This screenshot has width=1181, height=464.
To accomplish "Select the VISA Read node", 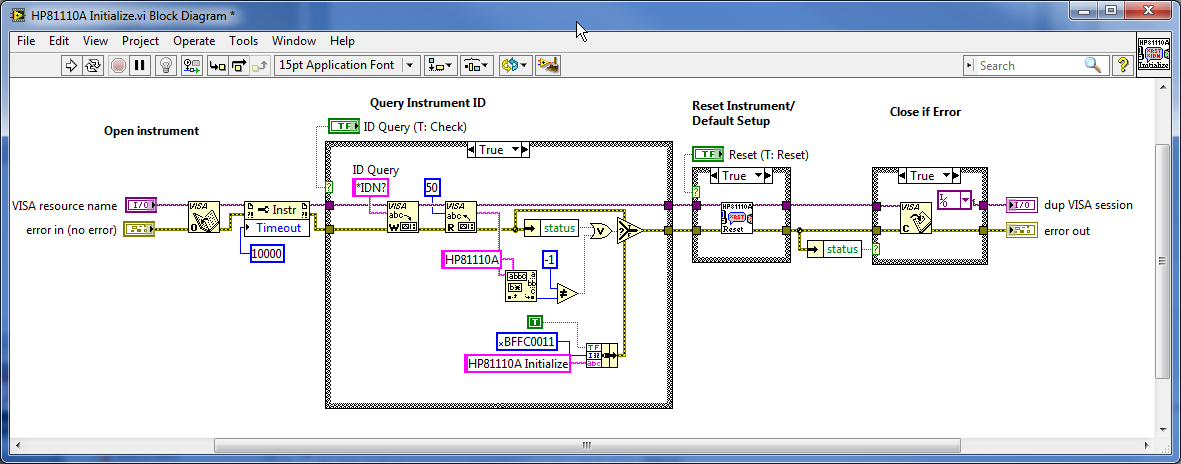I will click(x=460, y=217).
